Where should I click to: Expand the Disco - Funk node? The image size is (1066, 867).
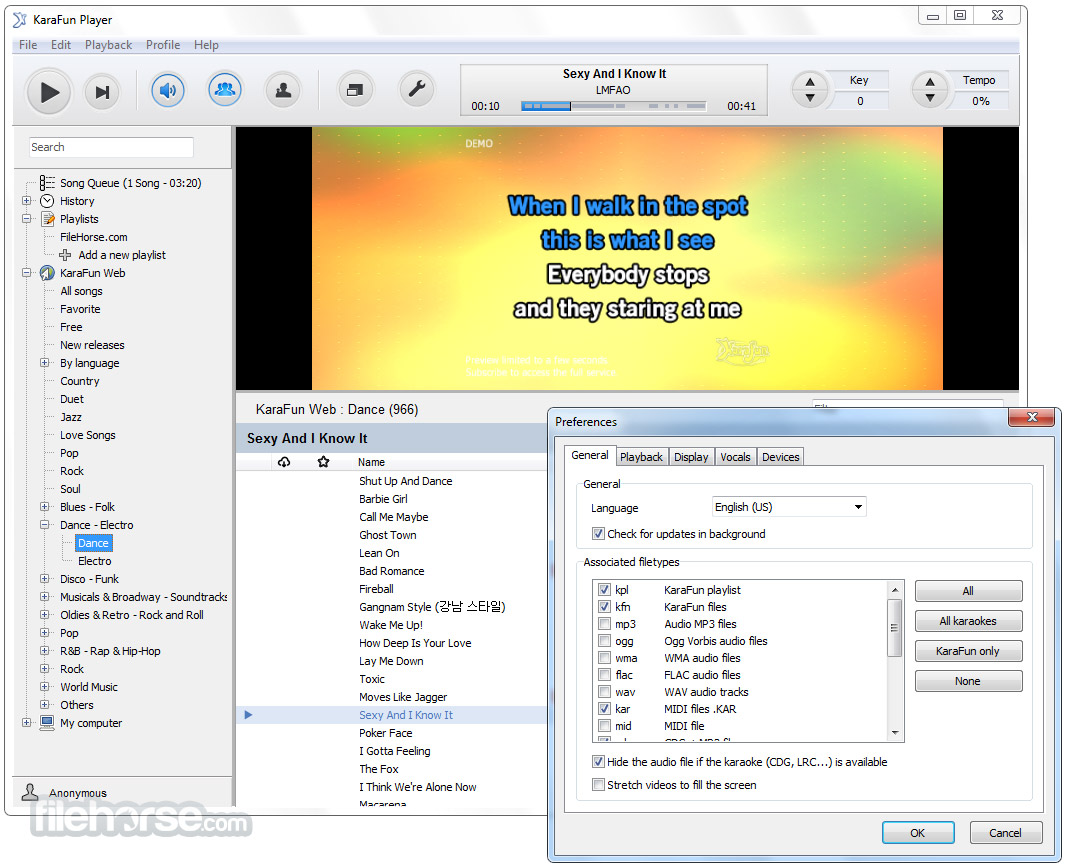(45, 579)
